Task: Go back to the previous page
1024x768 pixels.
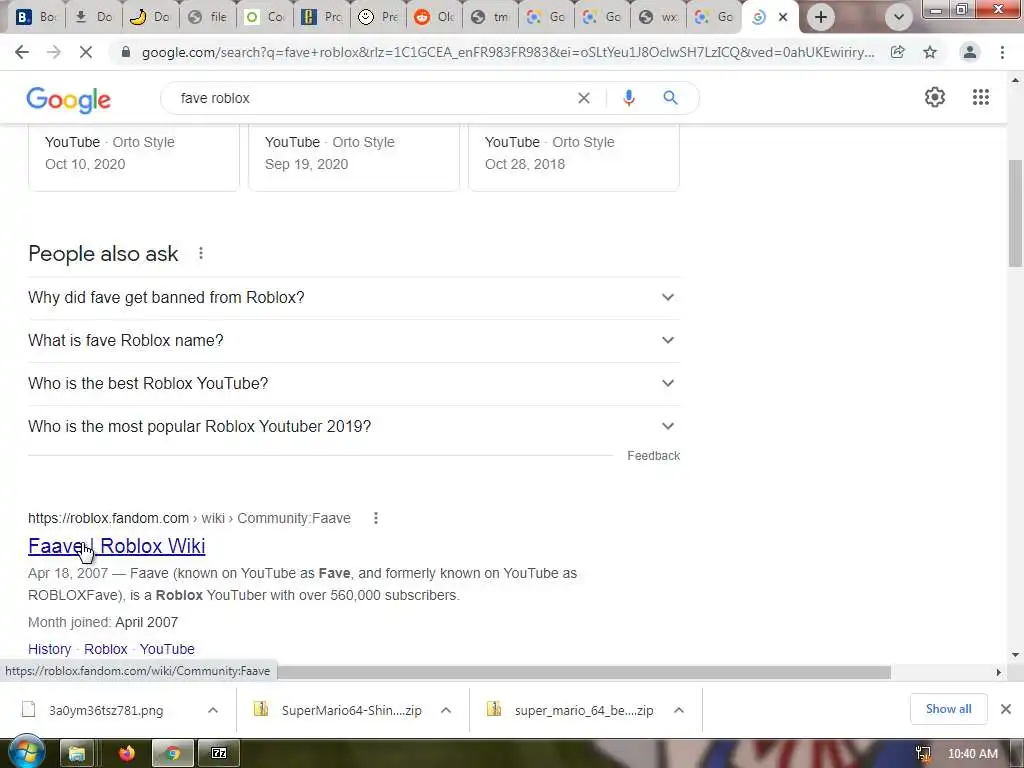Action: click(22, 52)
